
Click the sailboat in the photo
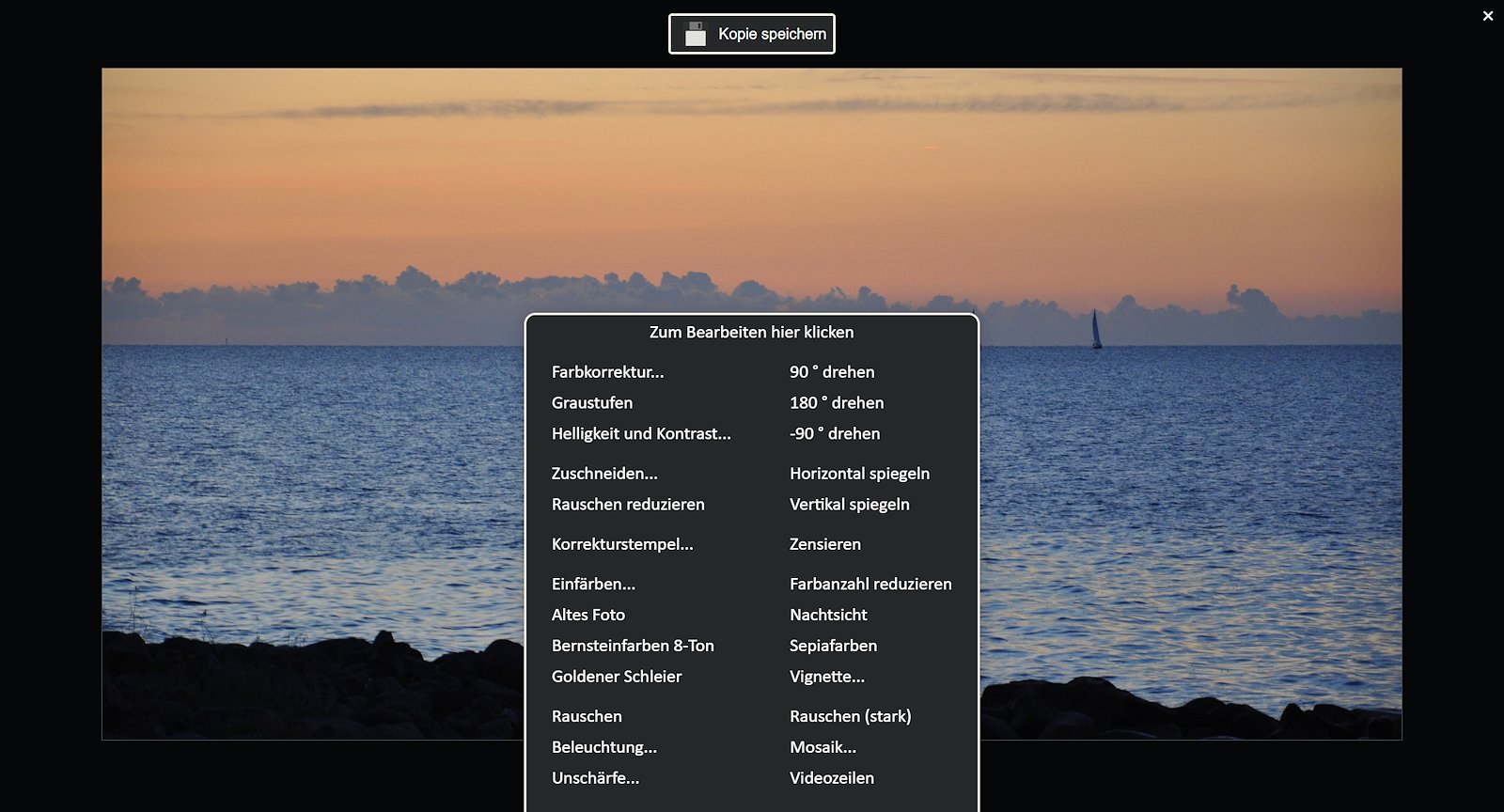1096,330
